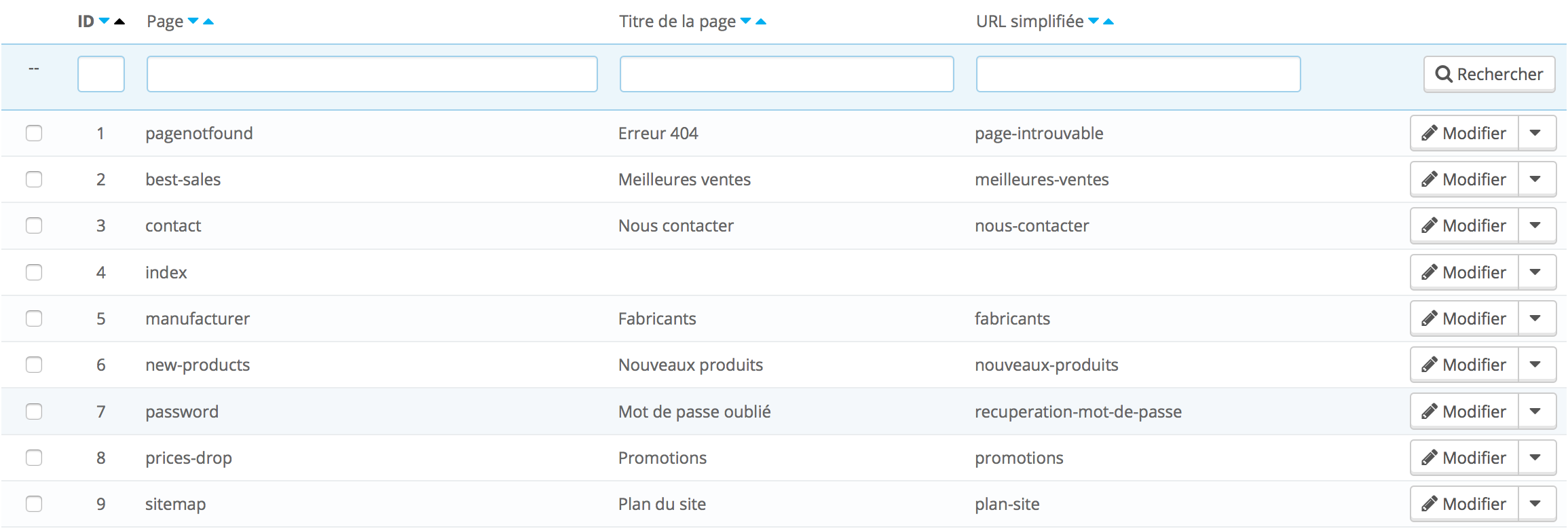Expand actions dropdown for best-sales row
This screenshot has width=1568, height=531.
pyautogui.click(x=1535, y=179)
